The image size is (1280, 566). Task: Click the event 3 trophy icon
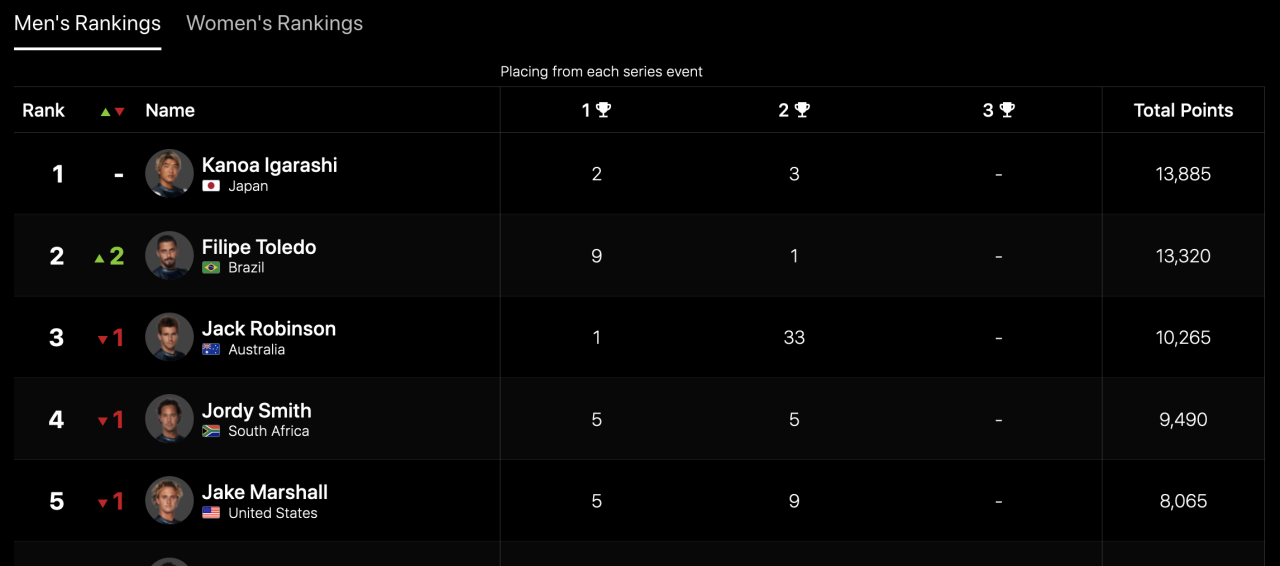coord(1007,110)
